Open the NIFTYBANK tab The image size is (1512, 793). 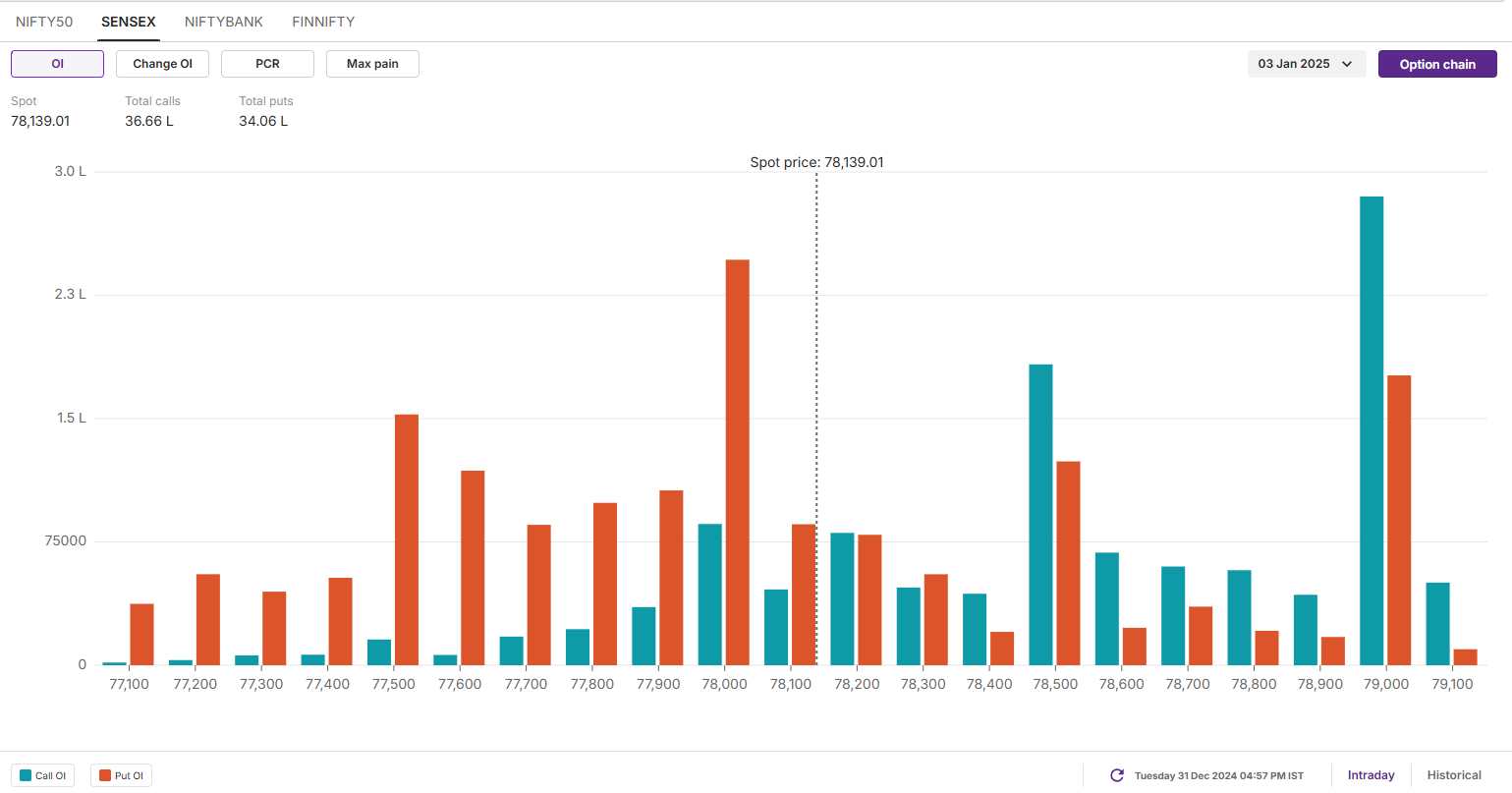coord(224,22)
